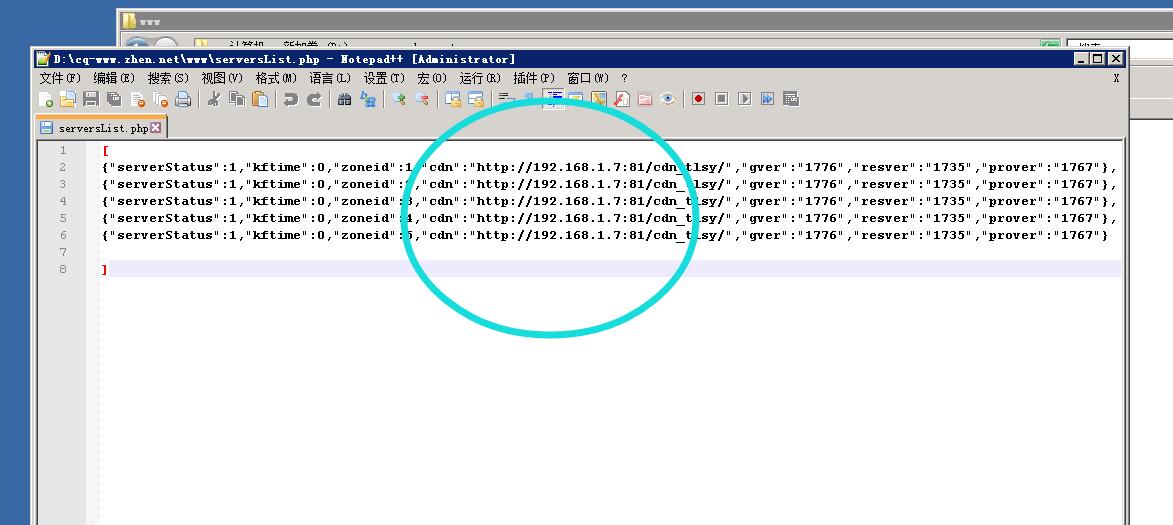Click the Undo arrow icon
Screen dimensions: 1173x525
pyautogui.click(x=290, y=99)
